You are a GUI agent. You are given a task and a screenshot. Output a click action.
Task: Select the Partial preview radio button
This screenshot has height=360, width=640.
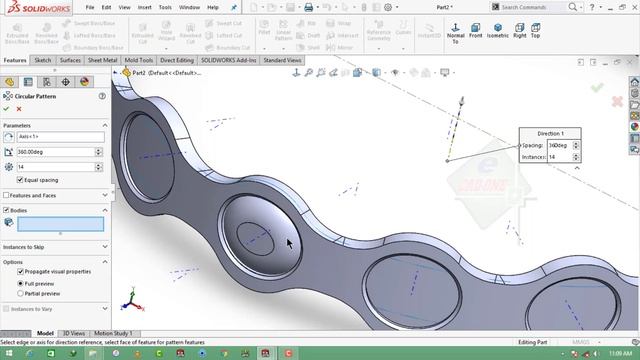point(20,293)
